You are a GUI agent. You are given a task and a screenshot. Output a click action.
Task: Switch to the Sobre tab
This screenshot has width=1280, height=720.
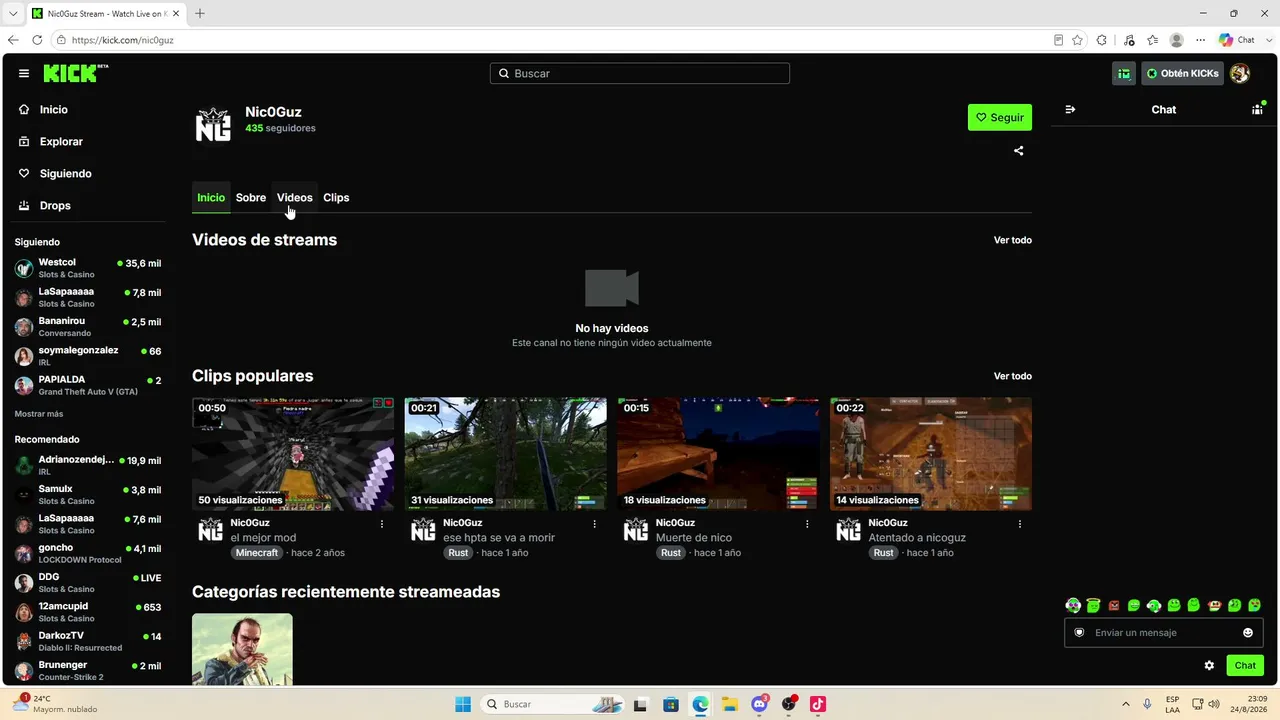[x=251, y=198]
